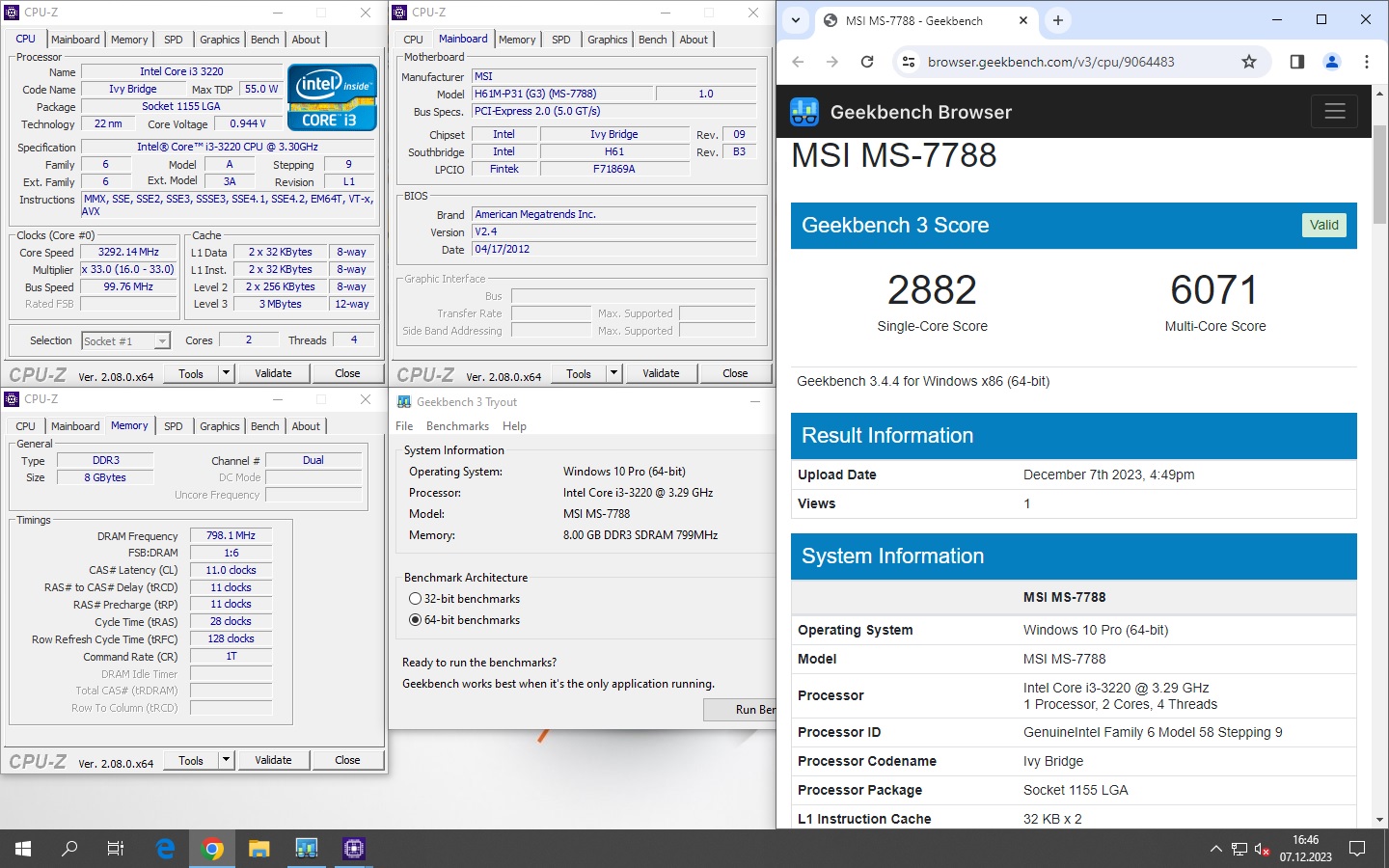Click the Core Speed value 3292.14 MHz

(128, 253)
